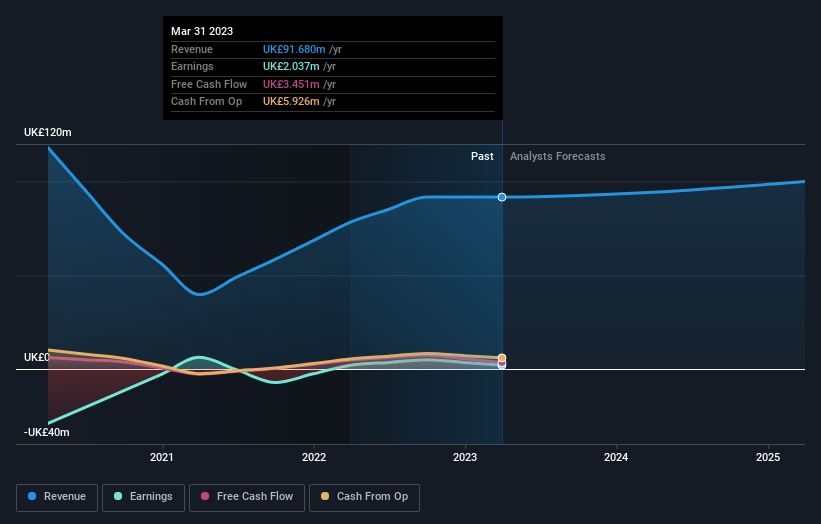
Task: Click the UK£0 y-axis label
Action: click(37, 358)
